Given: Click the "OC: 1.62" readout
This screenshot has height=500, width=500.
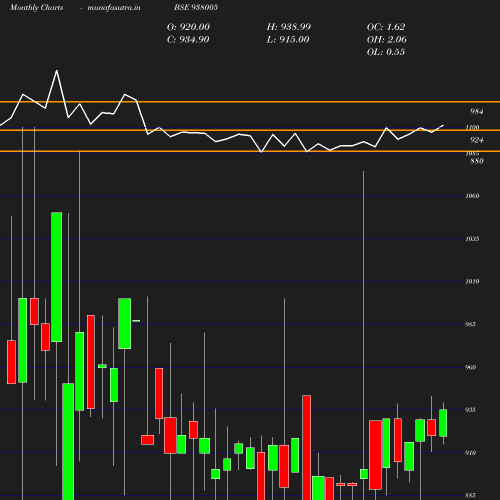Looking at the screenshot, I should (x=386, y=27).
